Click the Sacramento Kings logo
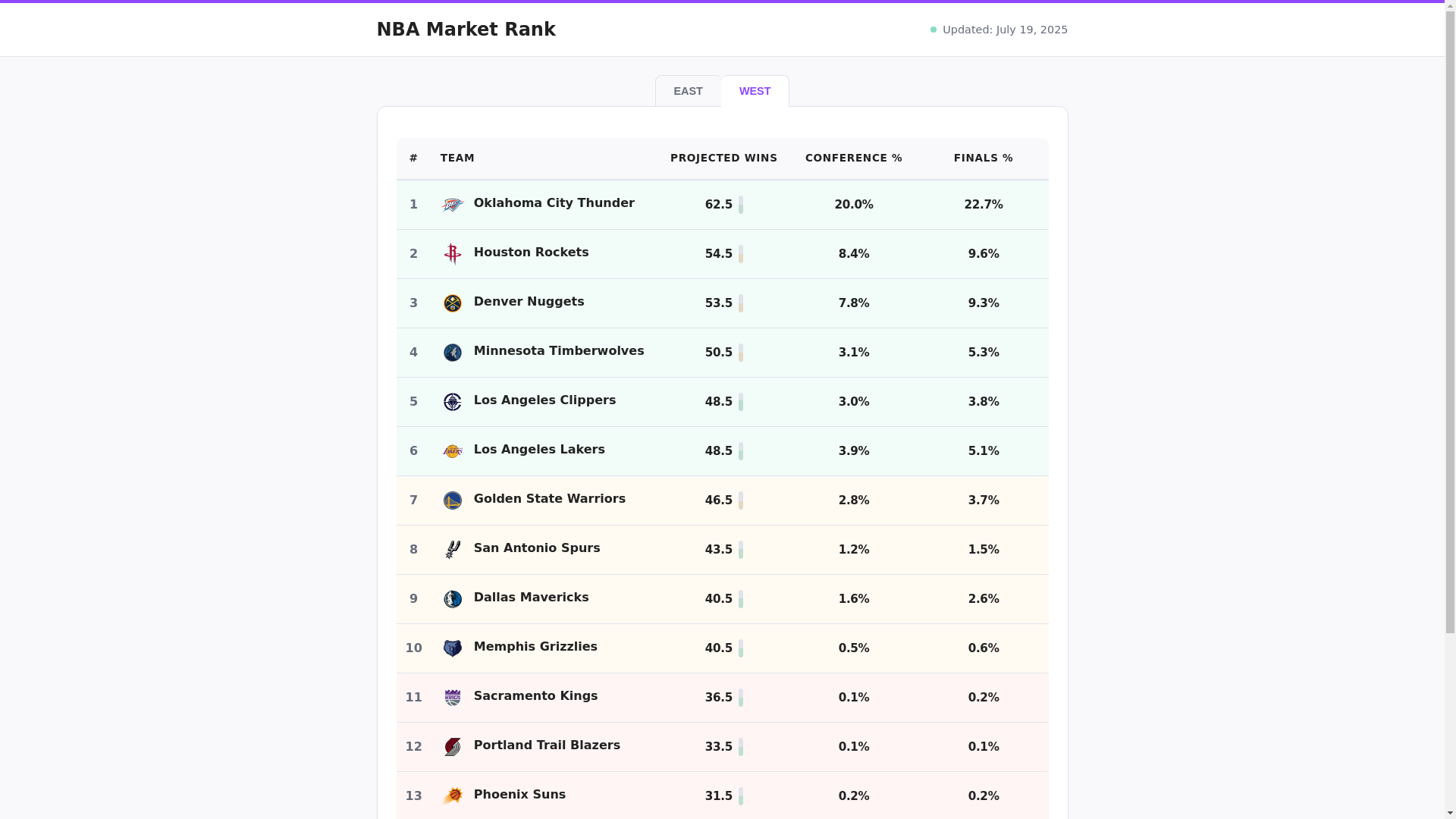The image size is (1456, 819). point(453,698)
